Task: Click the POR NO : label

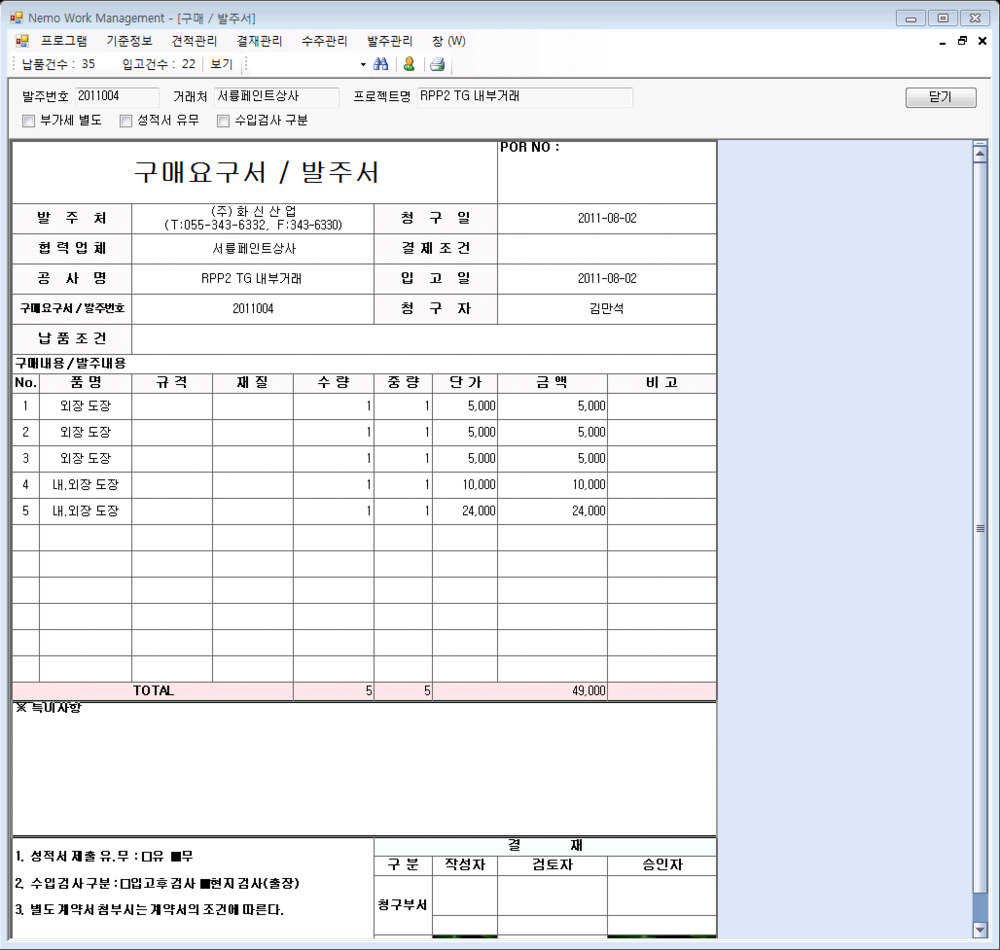Action: (529, 147)
